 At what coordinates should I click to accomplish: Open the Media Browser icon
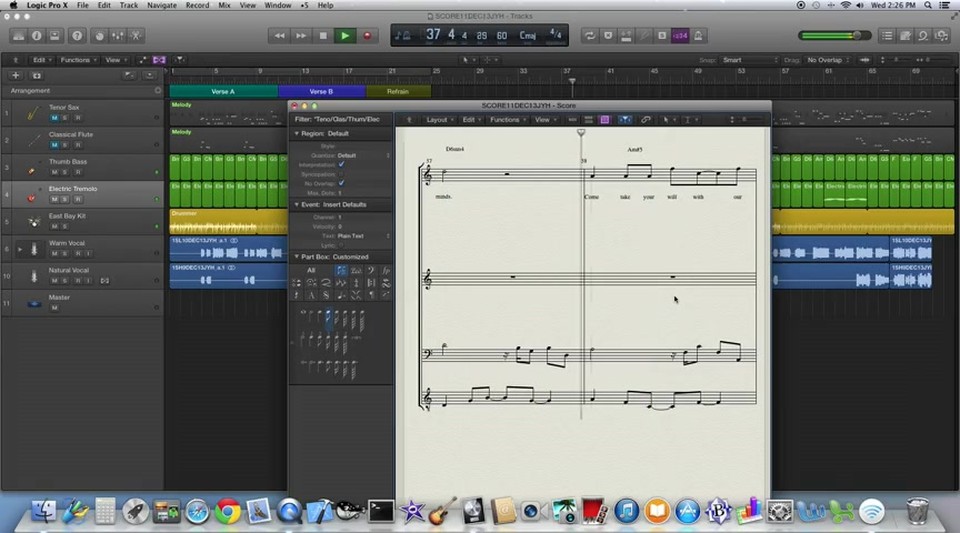pos(942,35)
